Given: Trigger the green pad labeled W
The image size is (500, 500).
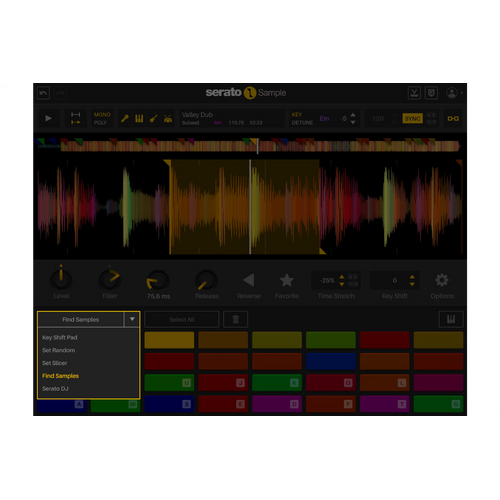Looking at the screenshot, I should coord(115,406).
